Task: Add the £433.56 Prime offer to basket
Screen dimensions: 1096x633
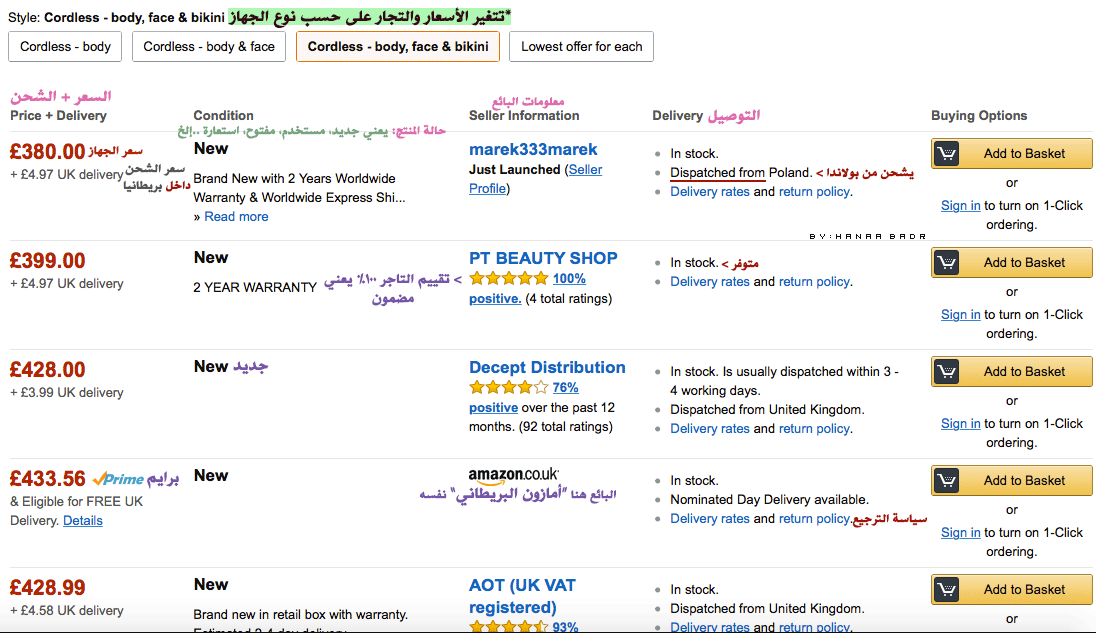Action: tap(1011, 481)
